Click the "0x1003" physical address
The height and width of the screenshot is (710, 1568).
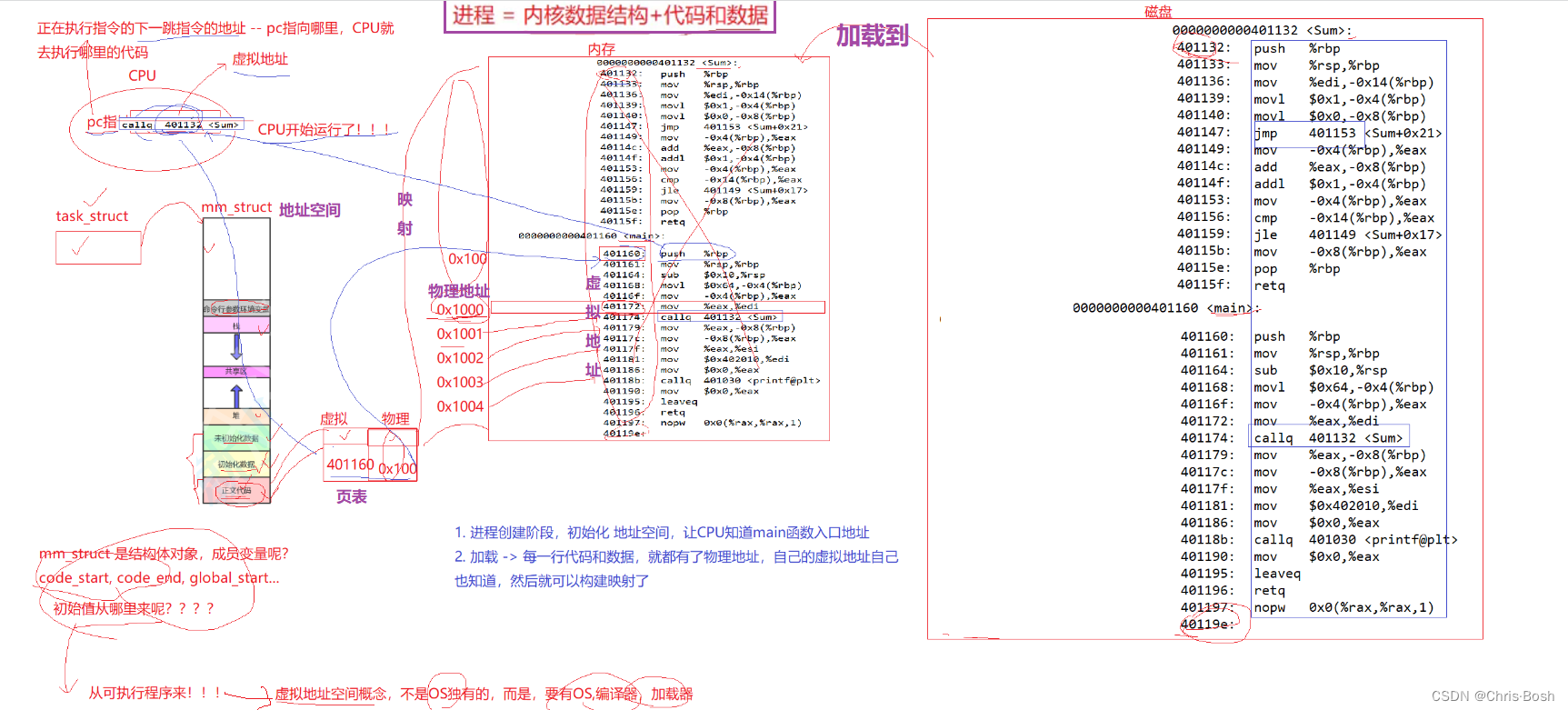click(460, 383)
